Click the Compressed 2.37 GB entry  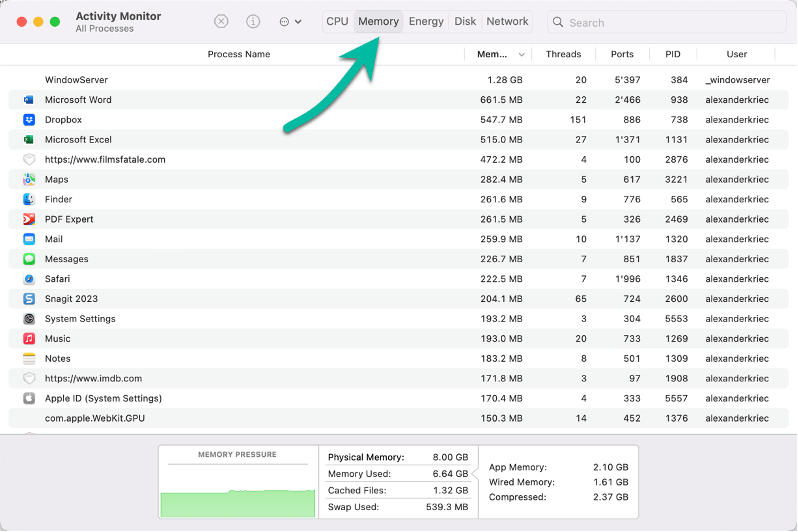click(558, 497)
